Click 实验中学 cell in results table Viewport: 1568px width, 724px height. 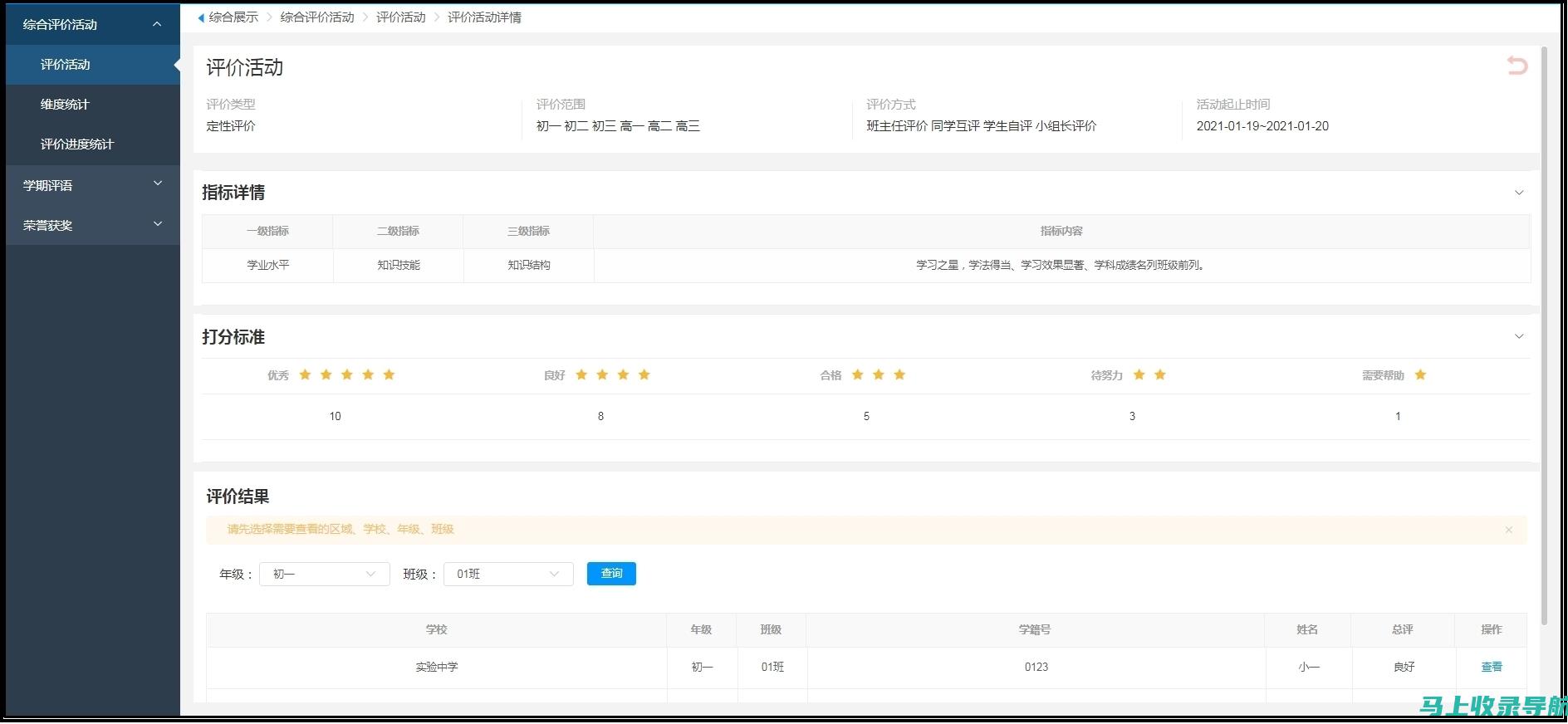437,667
